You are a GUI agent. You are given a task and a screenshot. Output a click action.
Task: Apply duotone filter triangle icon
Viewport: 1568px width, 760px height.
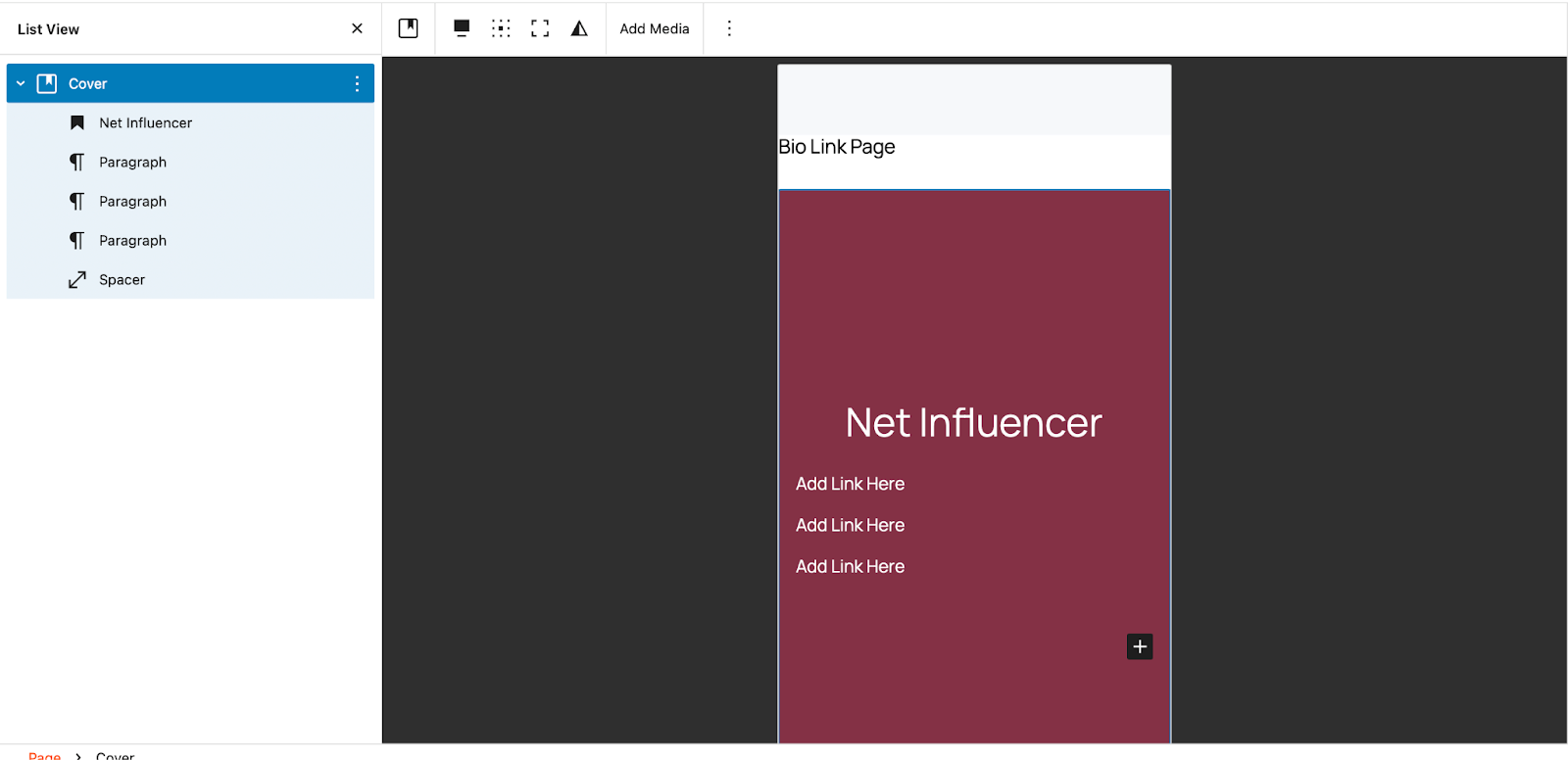pyautogui.click(x=579, y=28)
